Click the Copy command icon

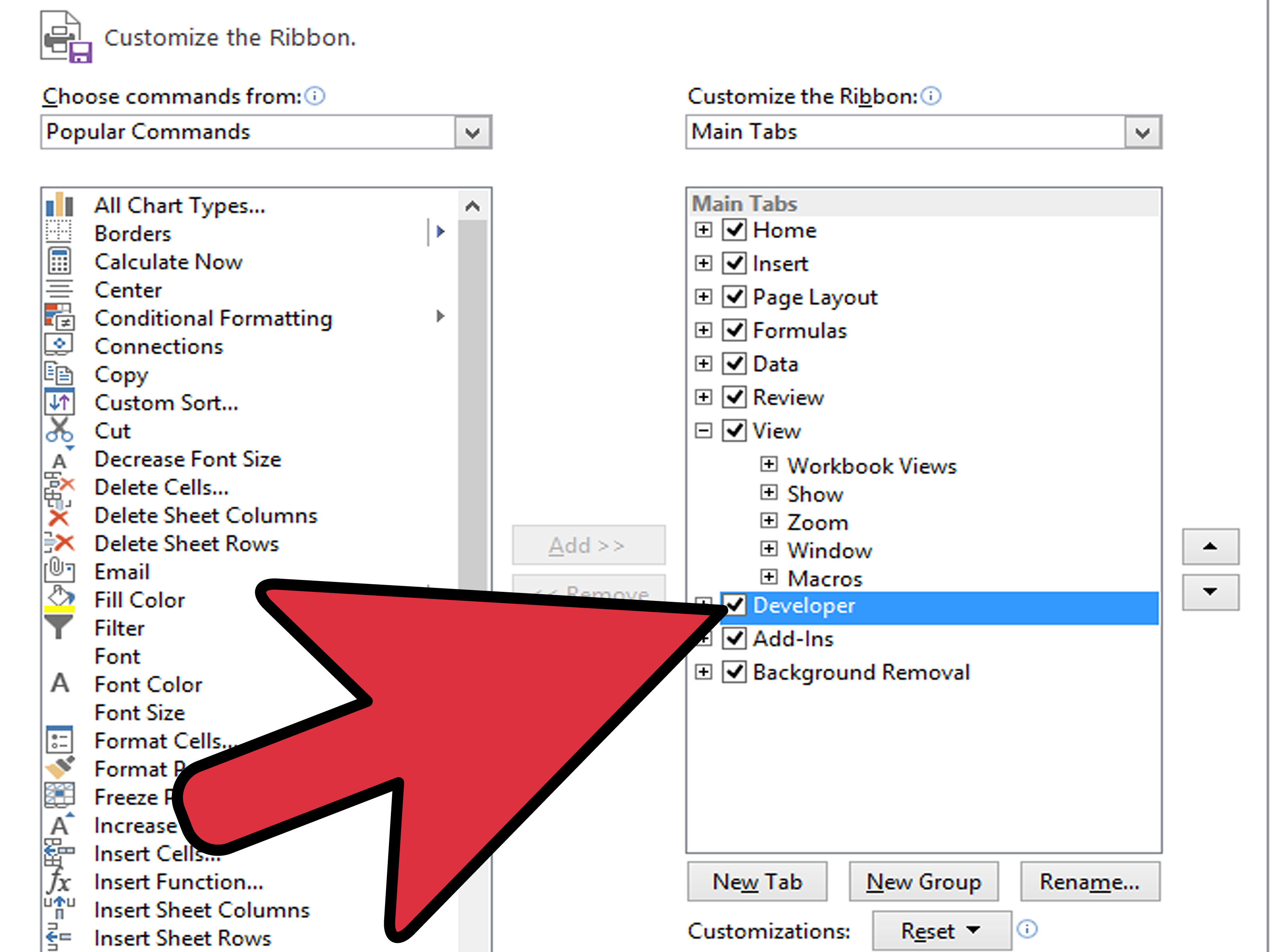point(59,374)
